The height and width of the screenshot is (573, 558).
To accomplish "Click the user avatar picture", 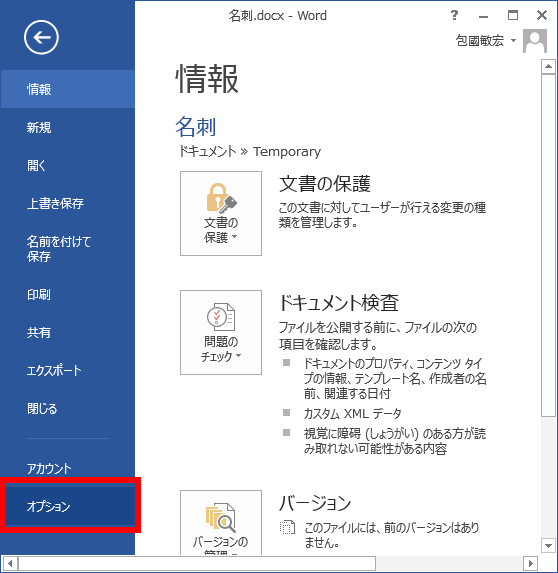I will [x=535, y=41].
